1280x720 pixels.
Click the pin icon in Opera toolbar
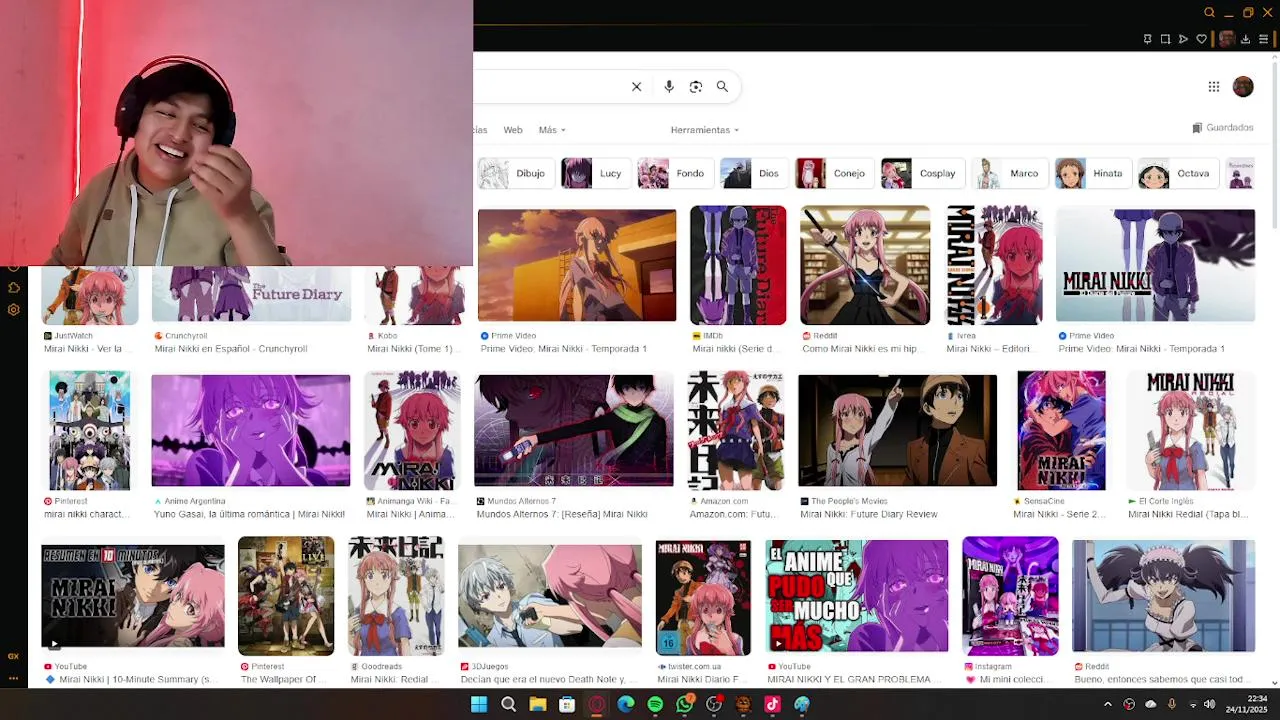[x=1147, y=39]
